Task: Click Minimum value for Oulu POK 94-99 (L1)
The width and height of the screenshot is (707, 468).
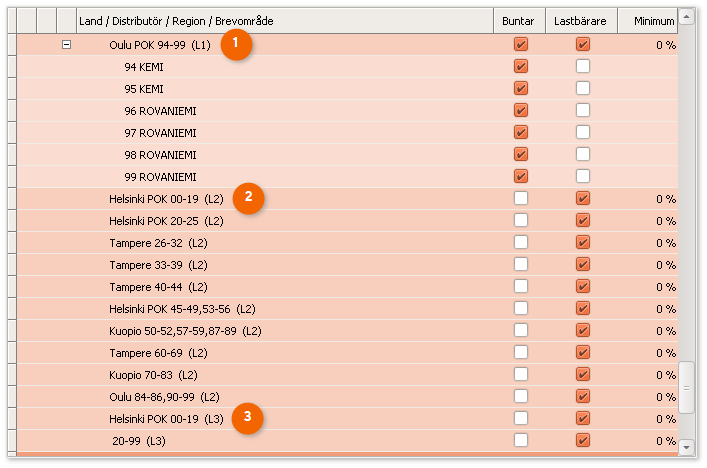Action: tap(666, 45)
